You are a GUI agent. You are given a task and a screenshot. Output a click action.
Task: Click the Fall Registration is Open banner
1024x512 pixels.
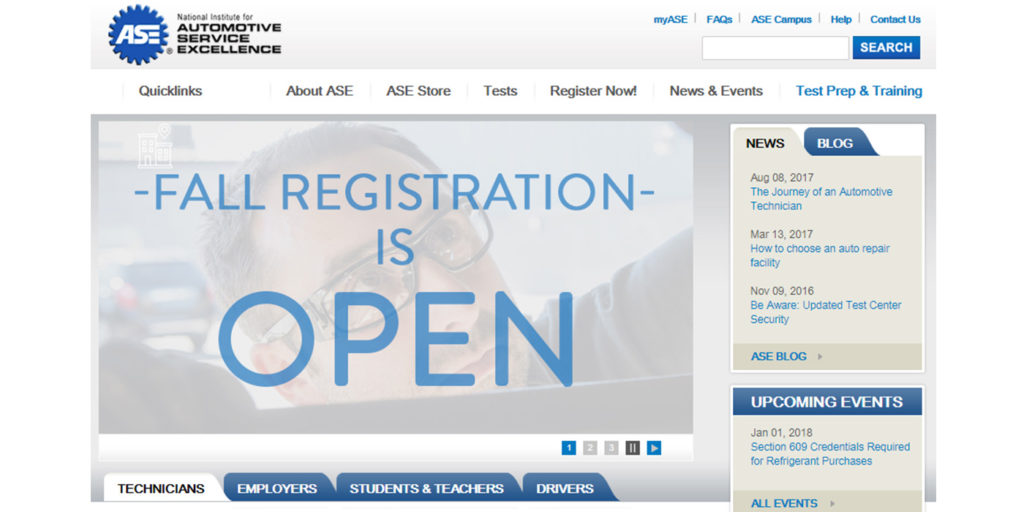396,278
